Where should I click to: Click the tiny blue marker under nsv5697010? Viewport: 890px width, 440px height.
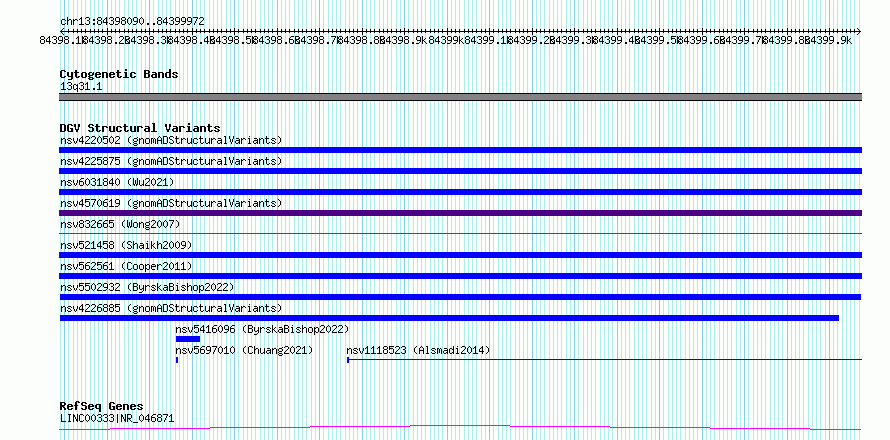click(177, 360)
